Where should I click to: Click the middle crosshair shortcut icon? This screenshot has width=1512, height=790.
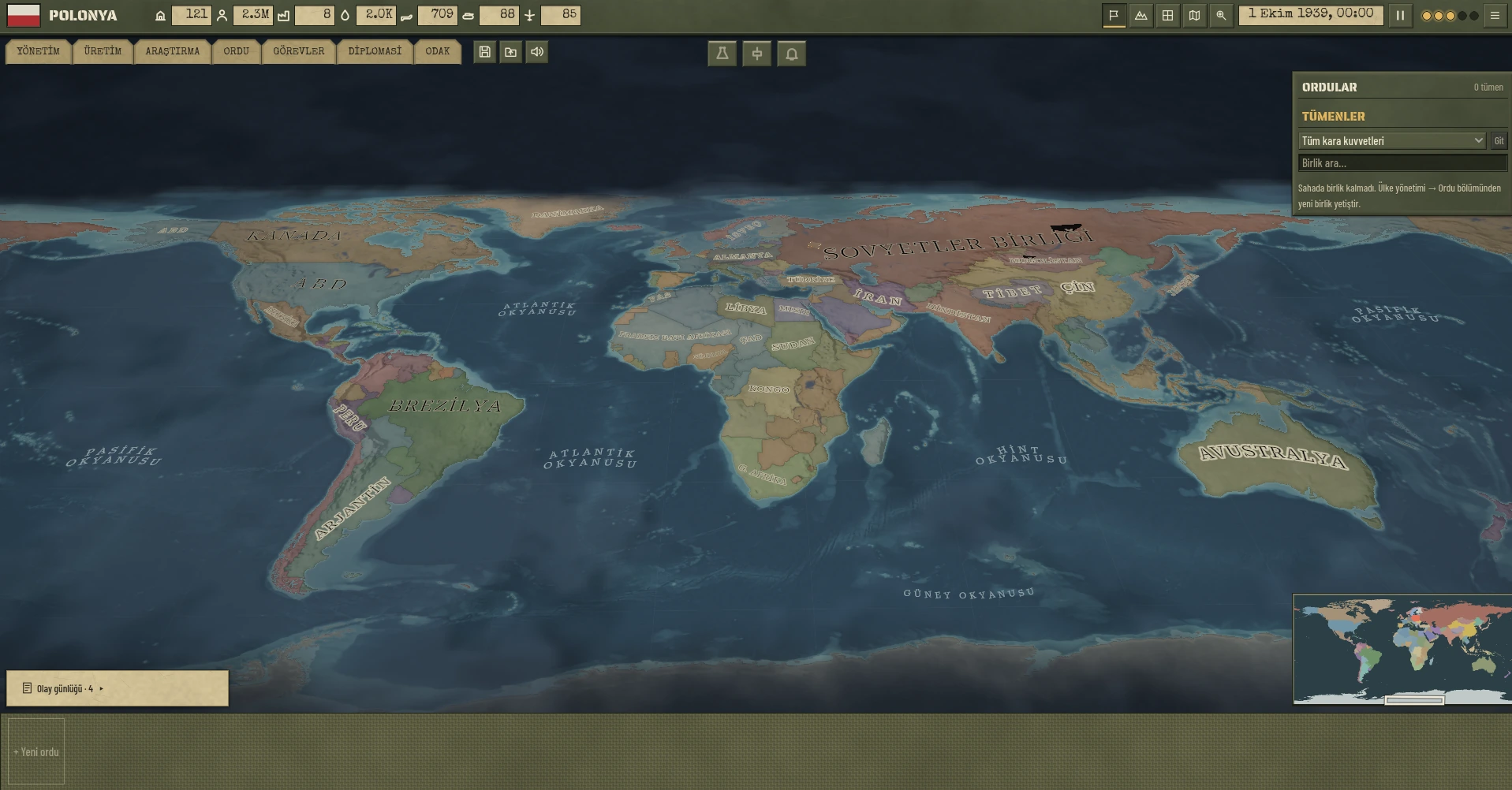[x=756, y=54]
